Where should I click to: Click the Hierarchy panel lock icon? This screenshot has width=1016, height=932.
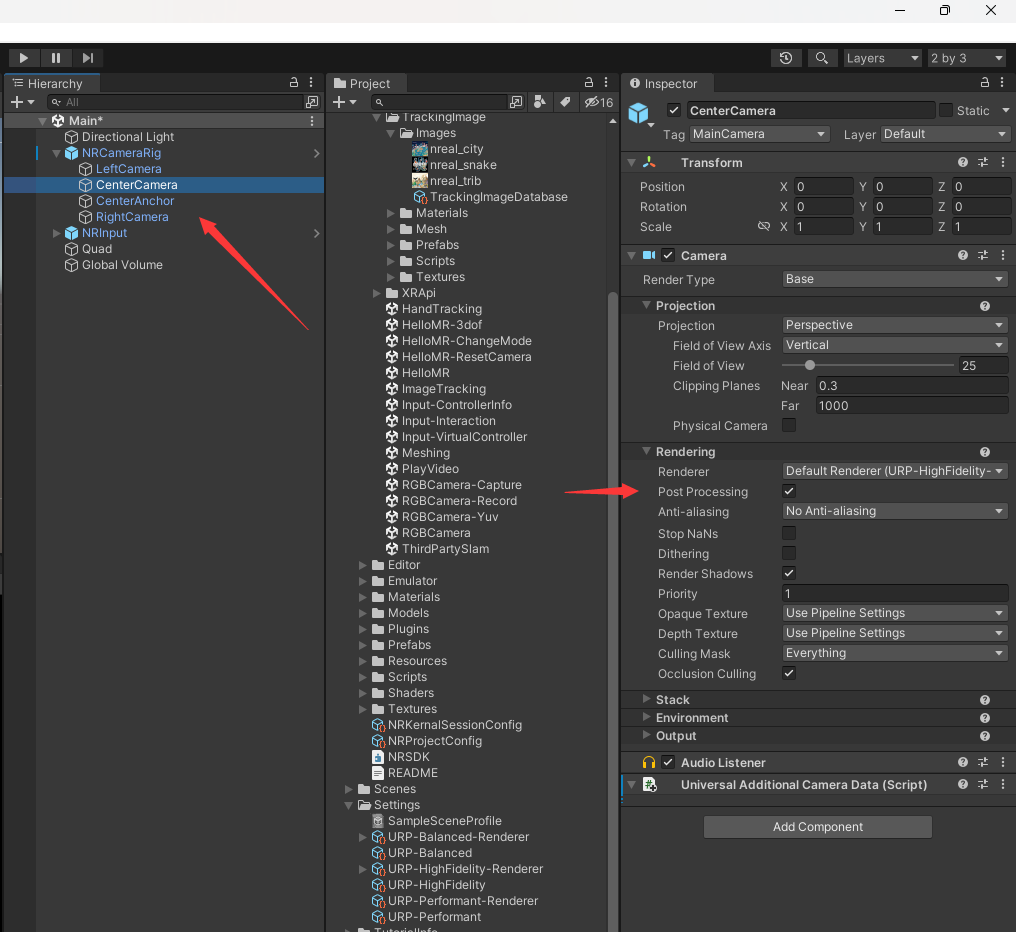tap(294, 83)
